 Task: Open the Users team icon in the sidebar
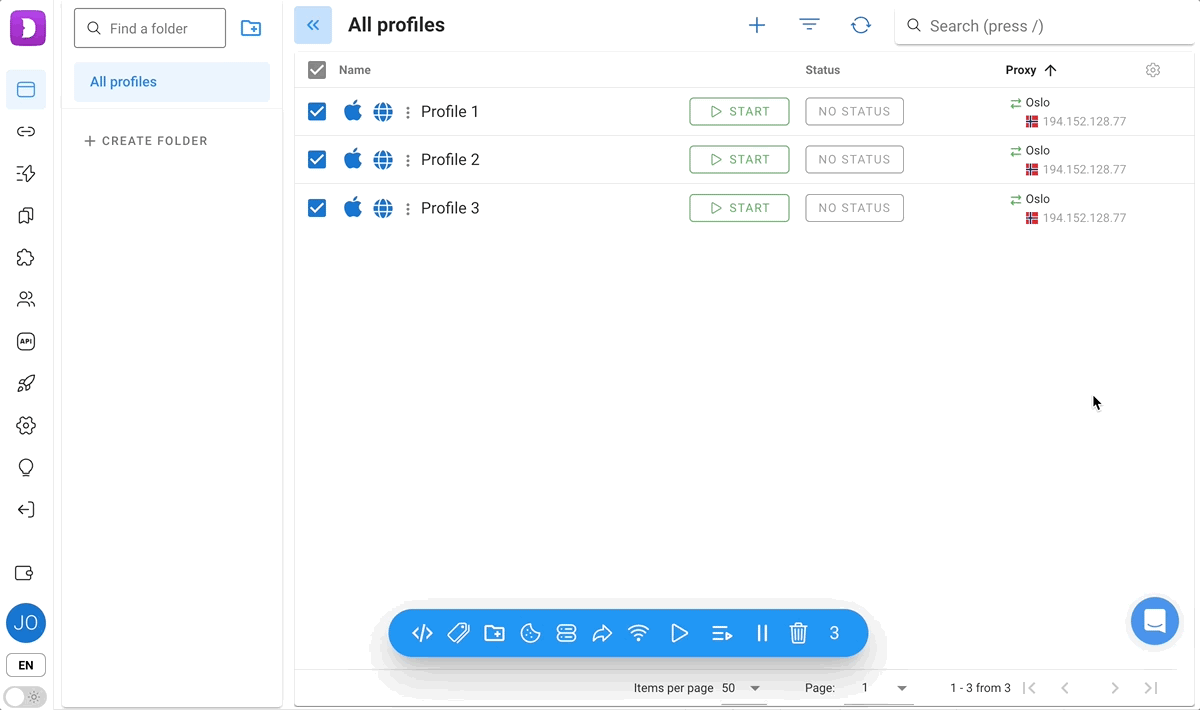coord(26,299)
